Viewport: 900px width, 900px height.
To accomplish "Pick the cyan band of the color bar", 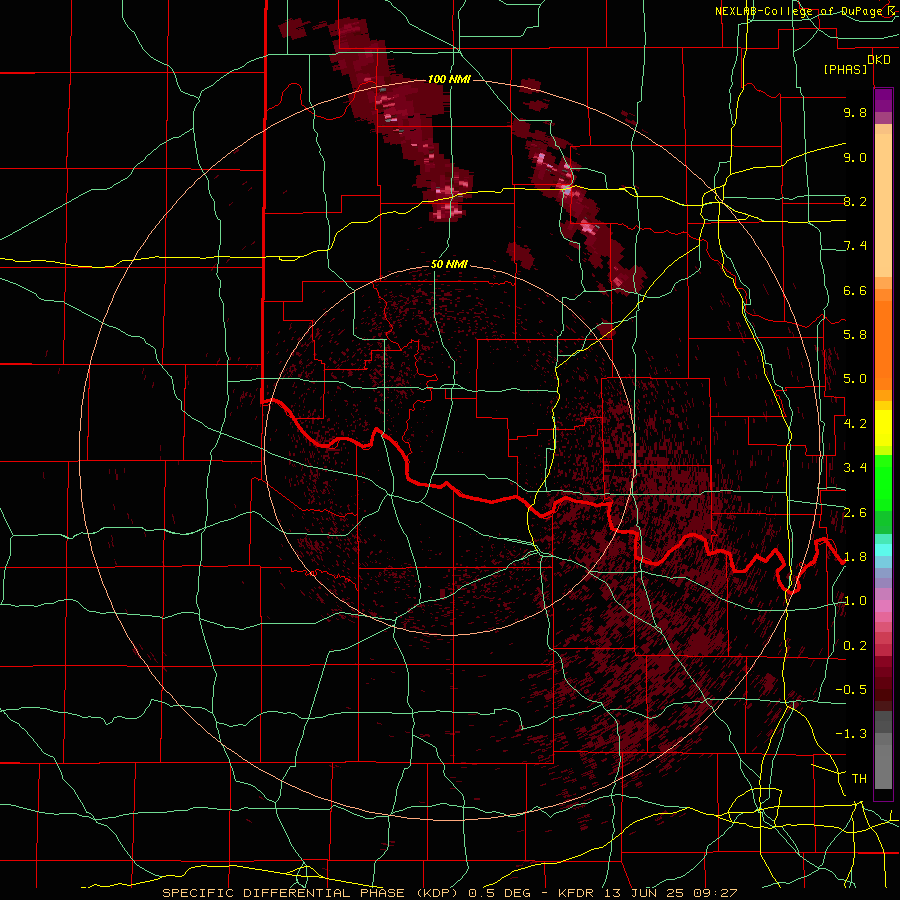I will point(883,550).
